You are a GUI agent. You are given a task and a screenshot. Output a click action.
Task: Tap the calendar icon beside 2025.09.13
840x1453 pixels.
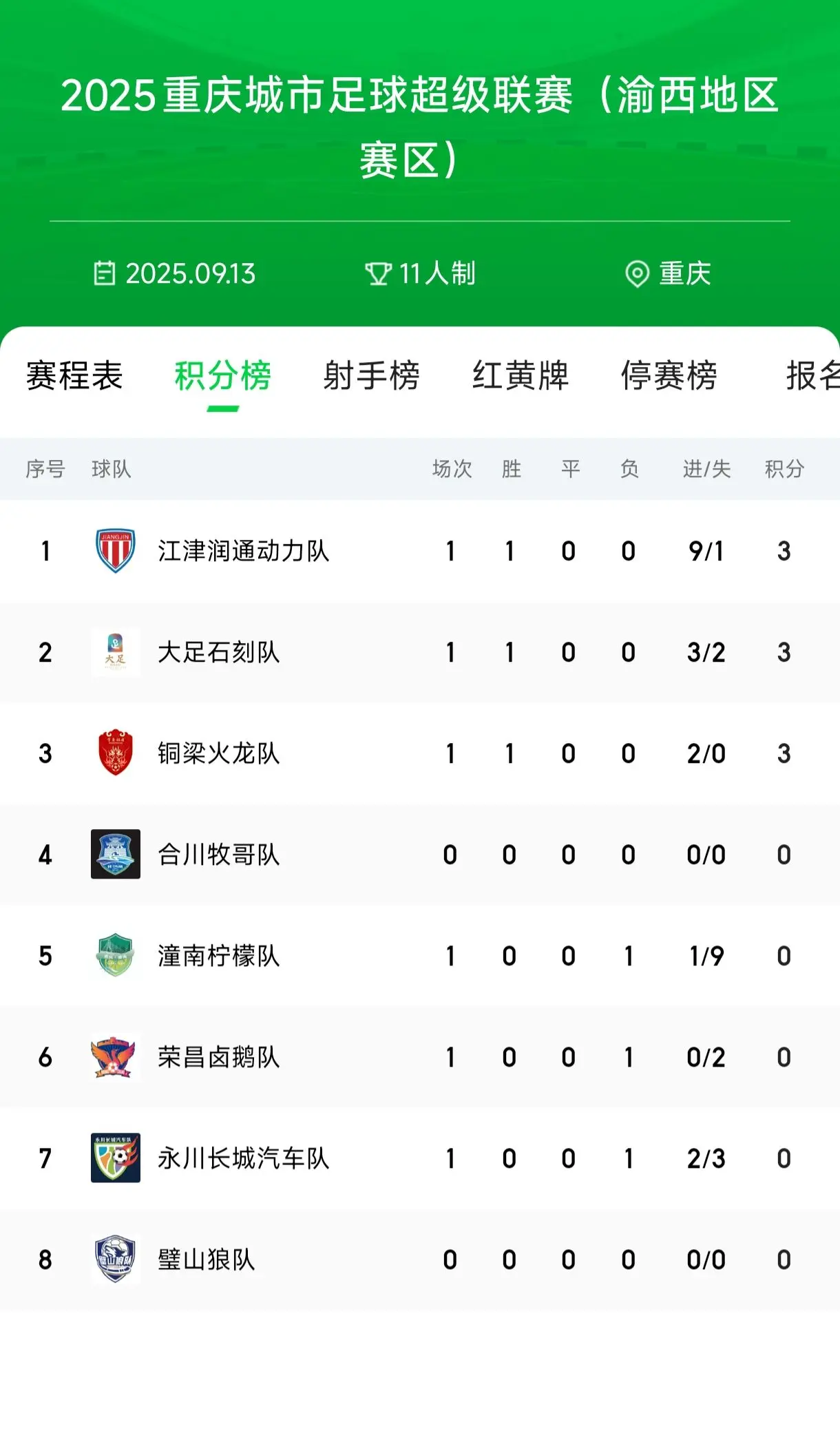coord(105,273)
